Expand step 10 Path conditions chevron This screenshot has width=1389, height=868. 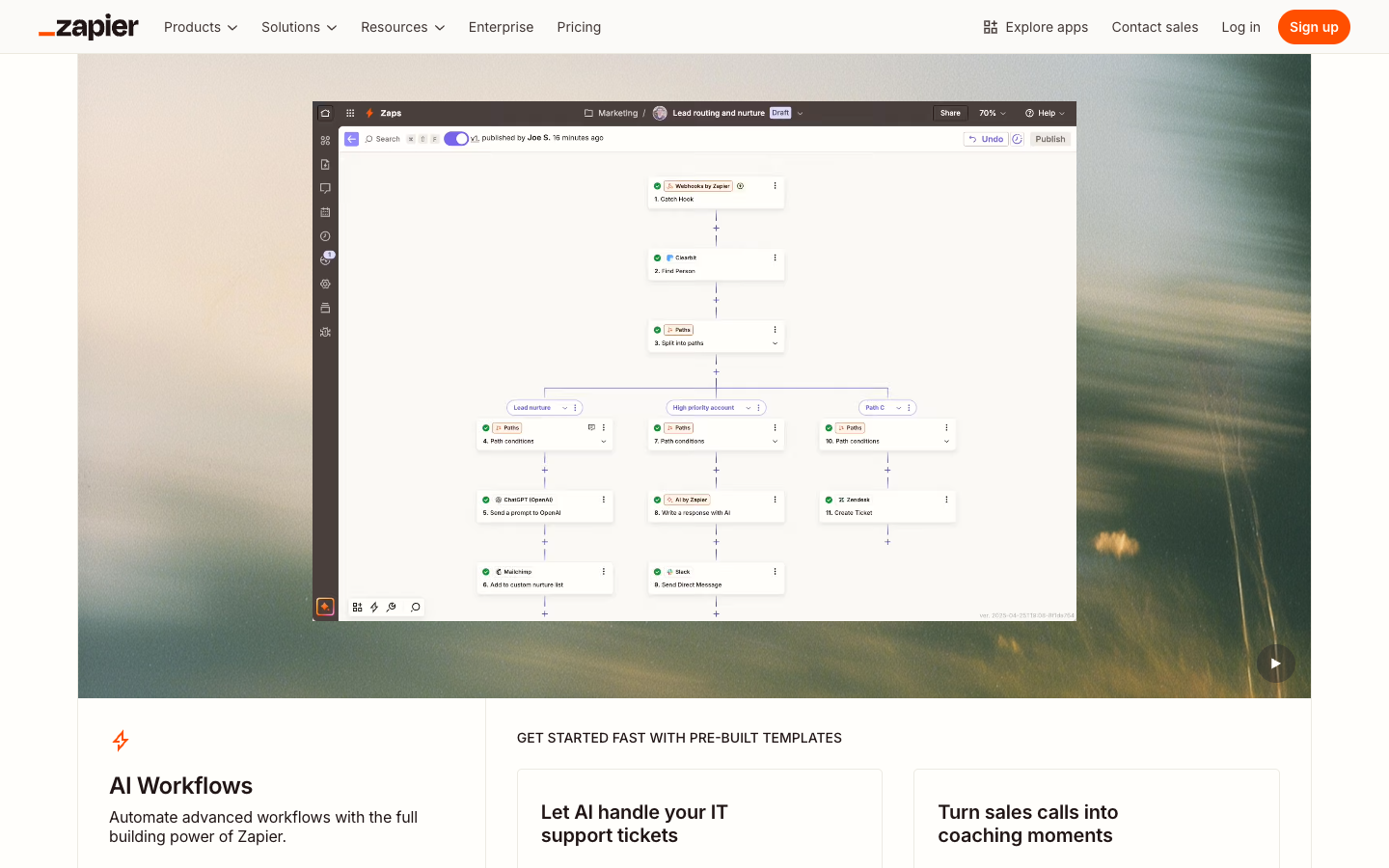coord(946,442)
